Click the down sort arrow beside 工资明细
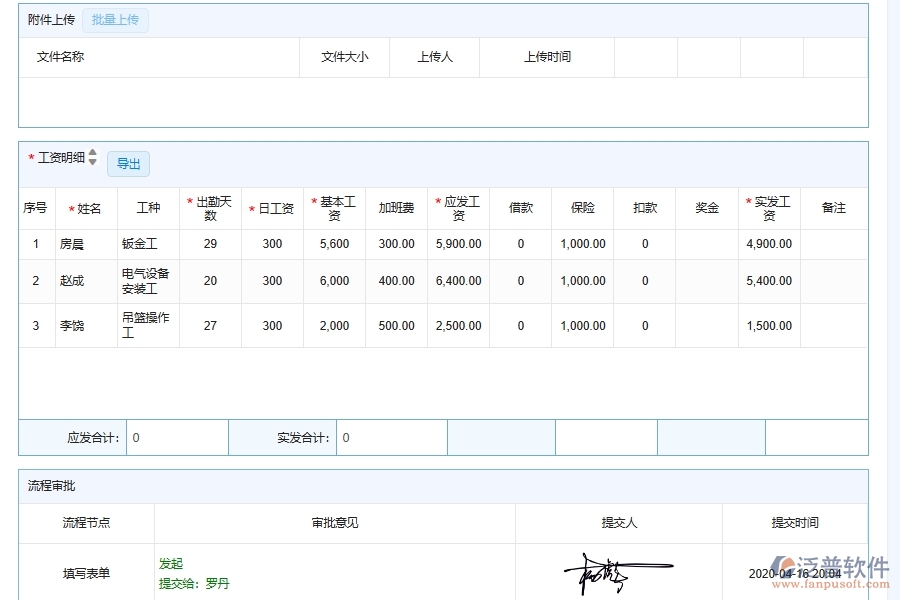900x600 pixels. tap(91, 161)
